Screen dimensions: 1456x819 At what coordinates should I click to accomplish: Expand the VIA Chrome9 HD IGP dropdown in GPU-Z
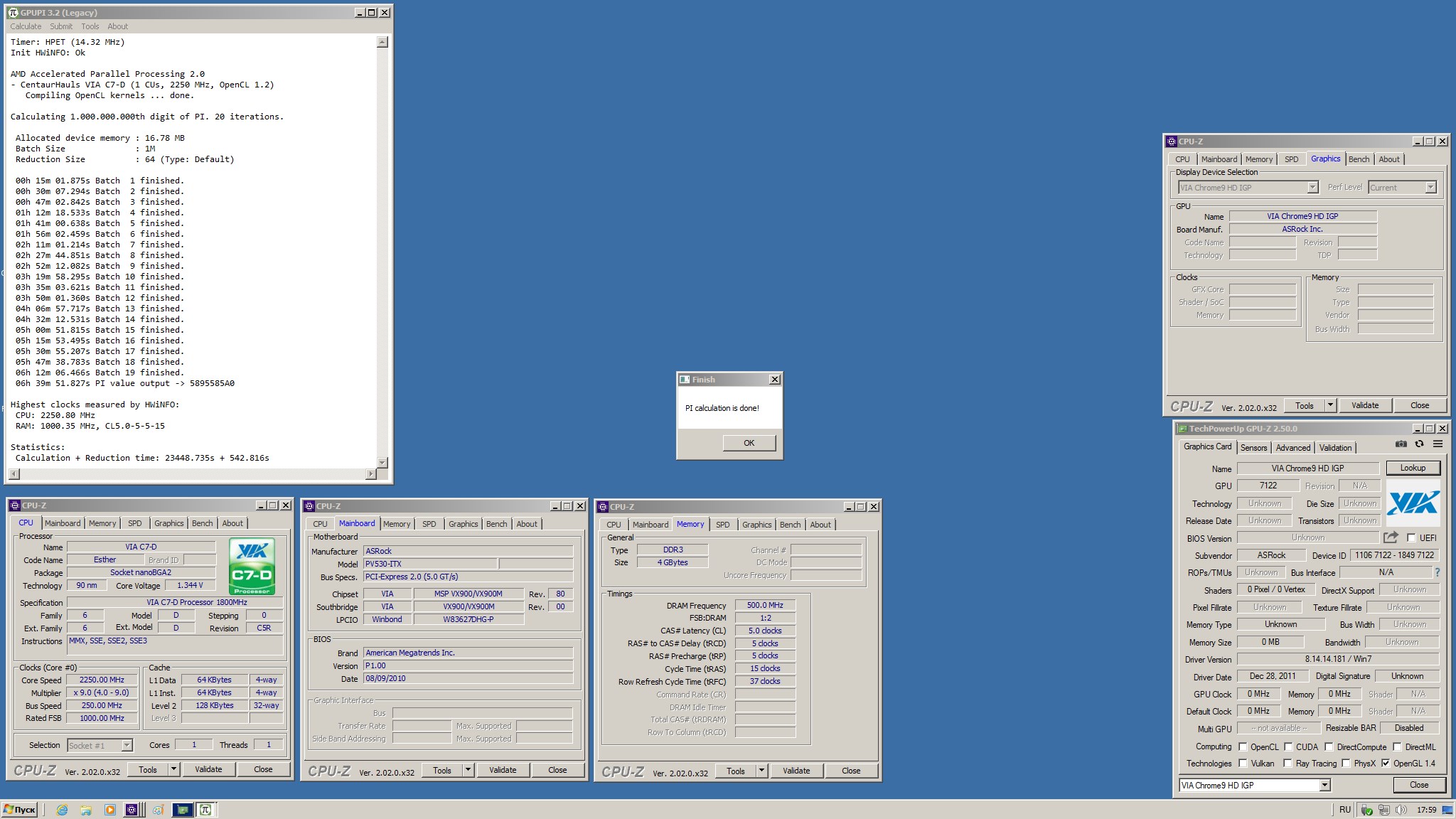click(1324, 786)
